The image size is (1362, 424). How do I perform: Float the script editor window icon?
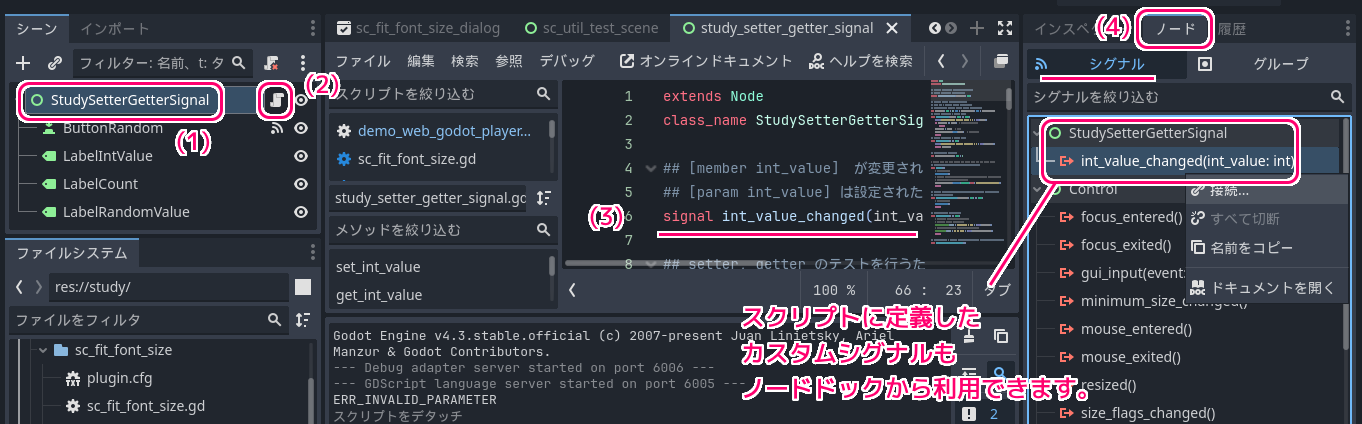tap(1001, 61)
